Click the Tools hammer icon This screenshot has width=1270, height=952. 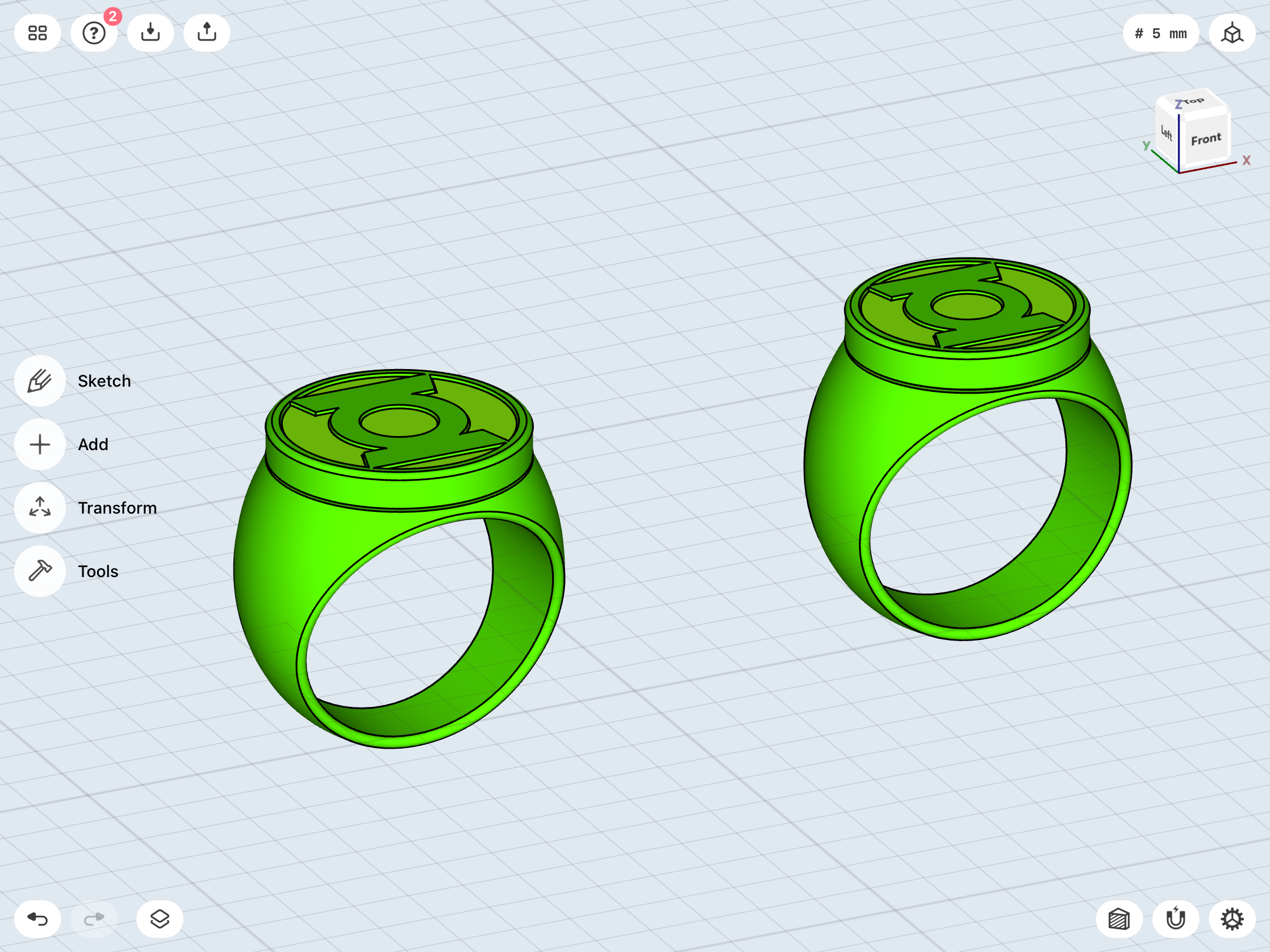point(40,571)
